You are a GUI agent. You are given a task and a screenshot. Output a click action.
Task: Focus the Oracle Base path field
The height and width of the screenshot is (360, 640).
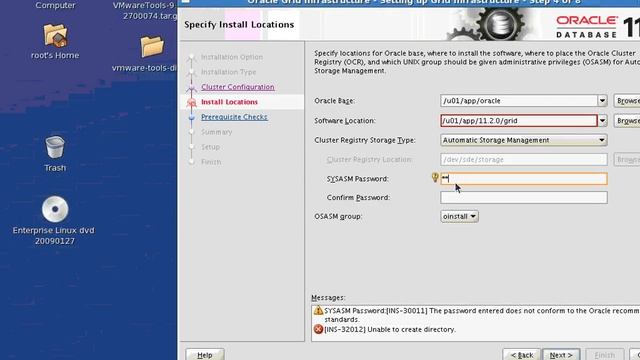519,101
